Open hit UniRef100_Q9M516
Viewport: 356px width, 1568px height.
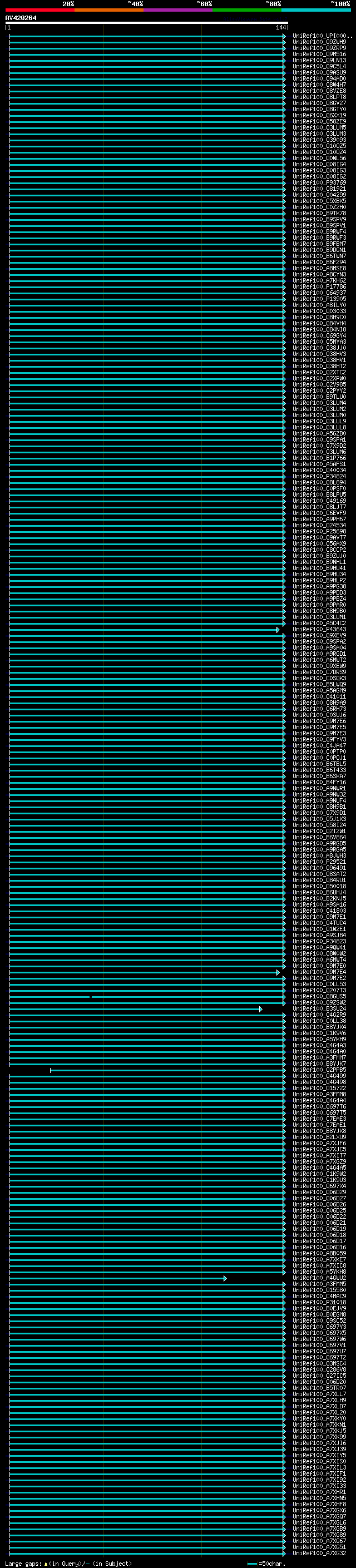[x=319, y=54]
